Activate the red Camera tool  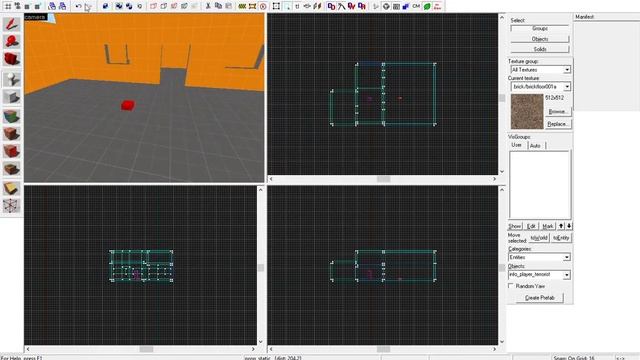(x=11, y=59)
